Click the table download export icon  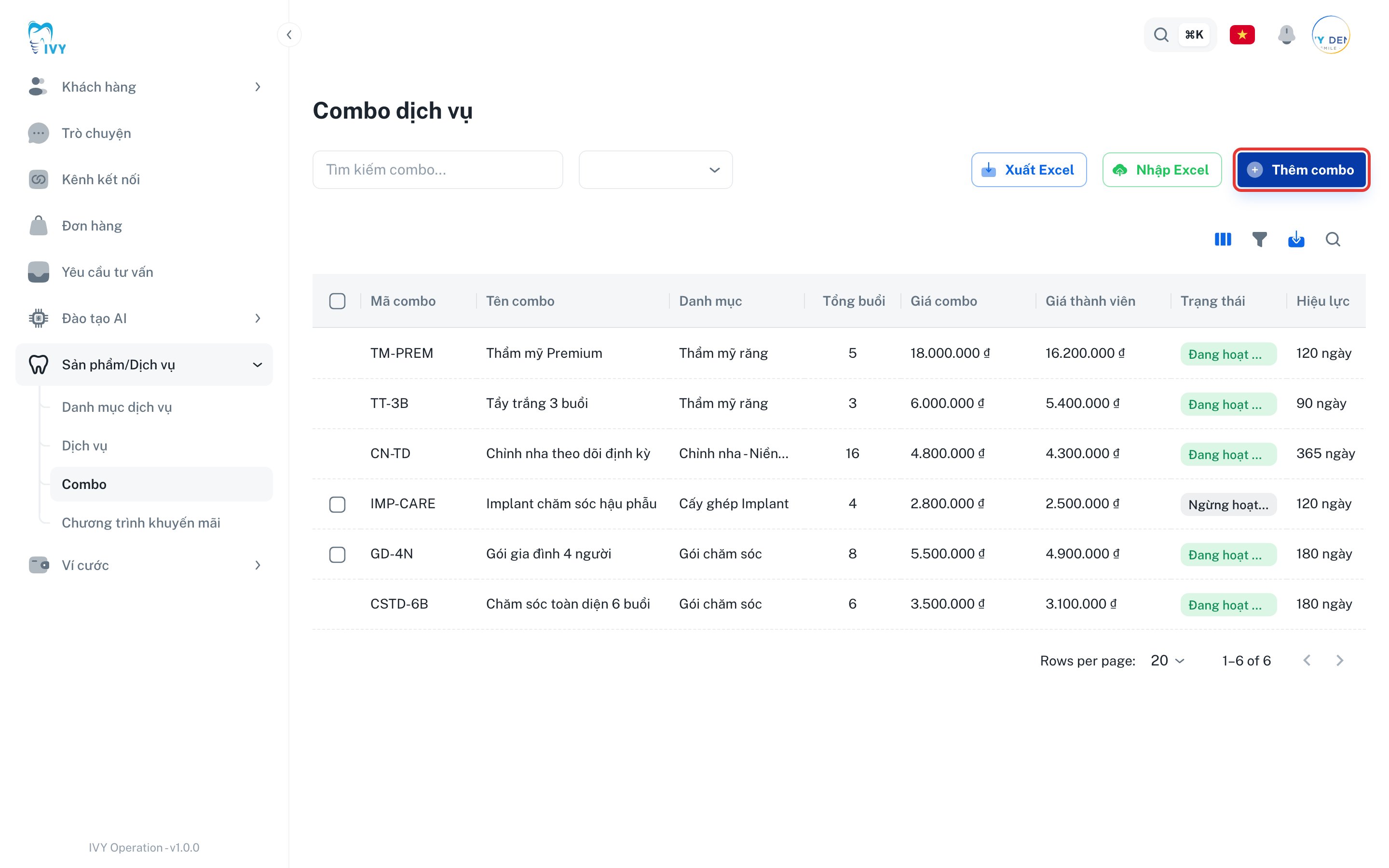1296,239
